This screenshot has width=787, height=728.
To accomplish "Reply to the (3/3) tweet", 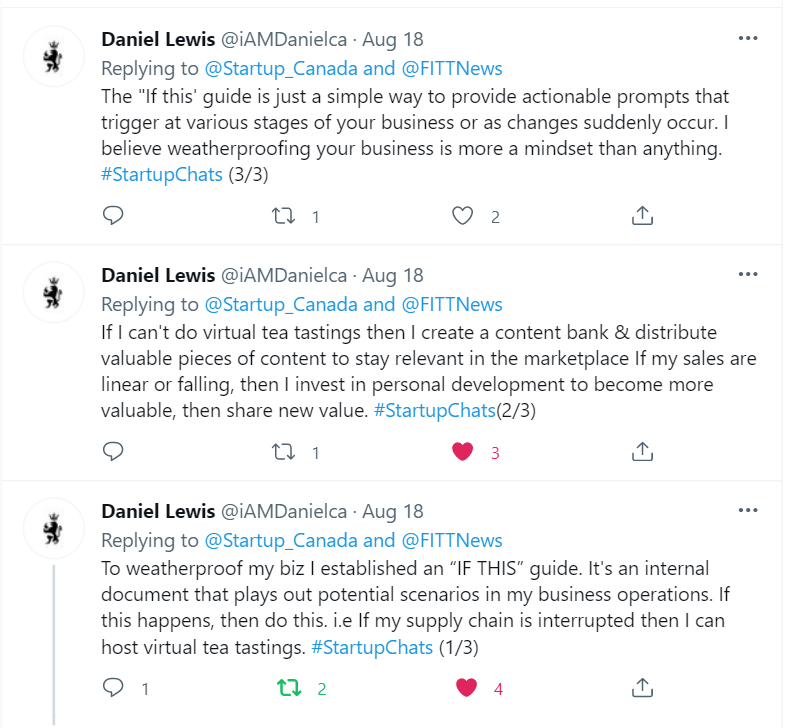I will pyautogui.click(x=114, y=216).
